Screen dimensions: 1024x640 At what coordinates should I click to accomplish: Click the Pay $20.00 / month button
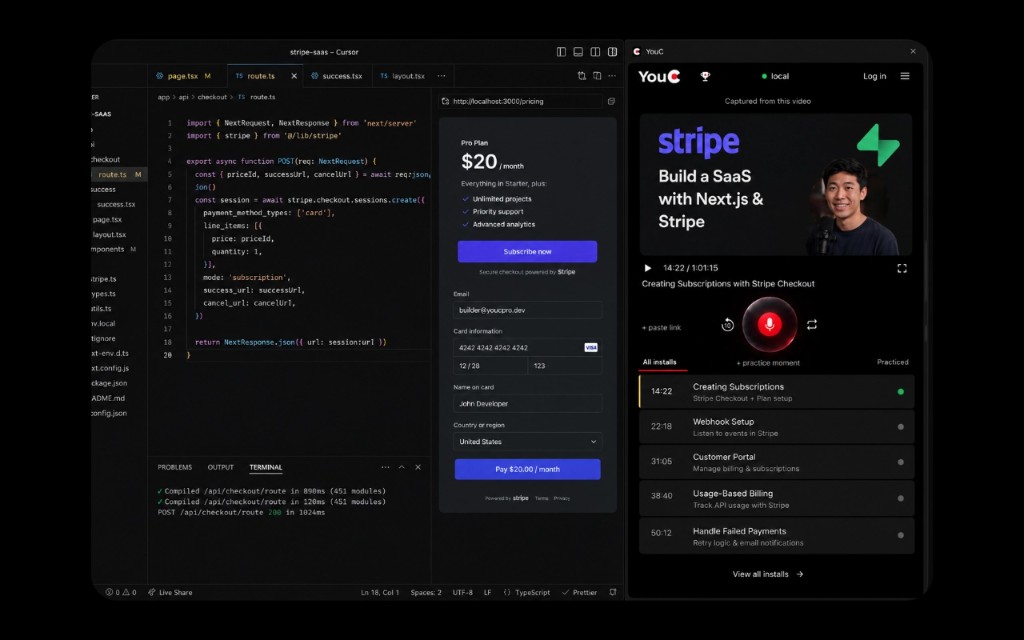tap(527, 469)
